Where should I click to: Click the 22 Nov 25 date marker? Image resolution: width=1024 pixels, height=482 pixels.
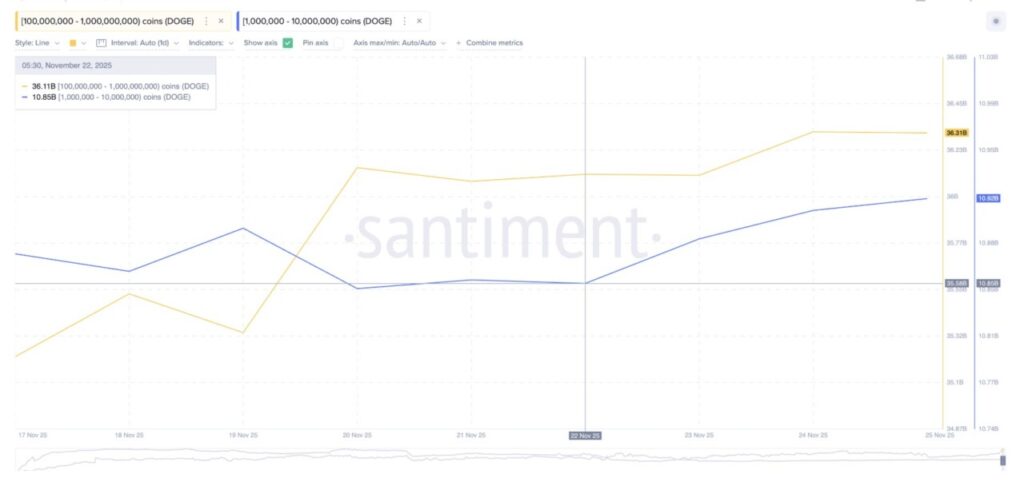[584, 436]
